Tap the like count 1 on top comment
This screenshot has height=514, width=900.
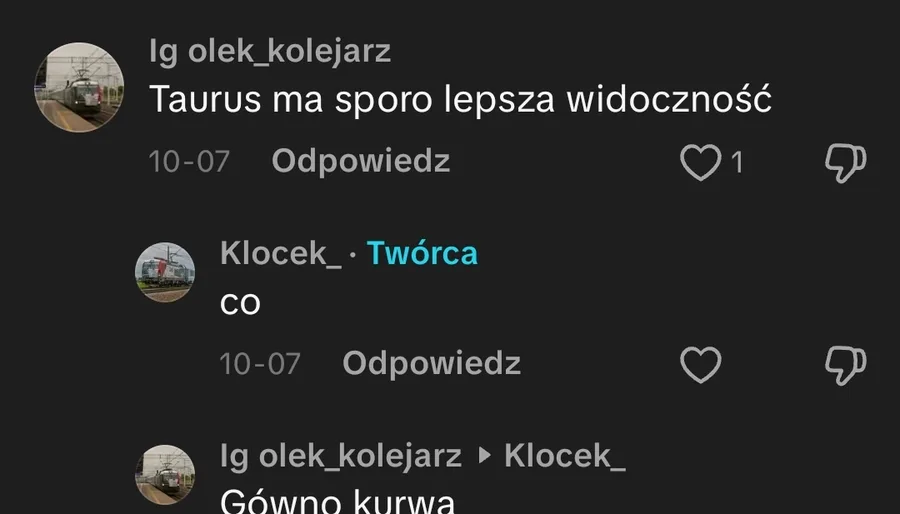(x=737, y=163)
